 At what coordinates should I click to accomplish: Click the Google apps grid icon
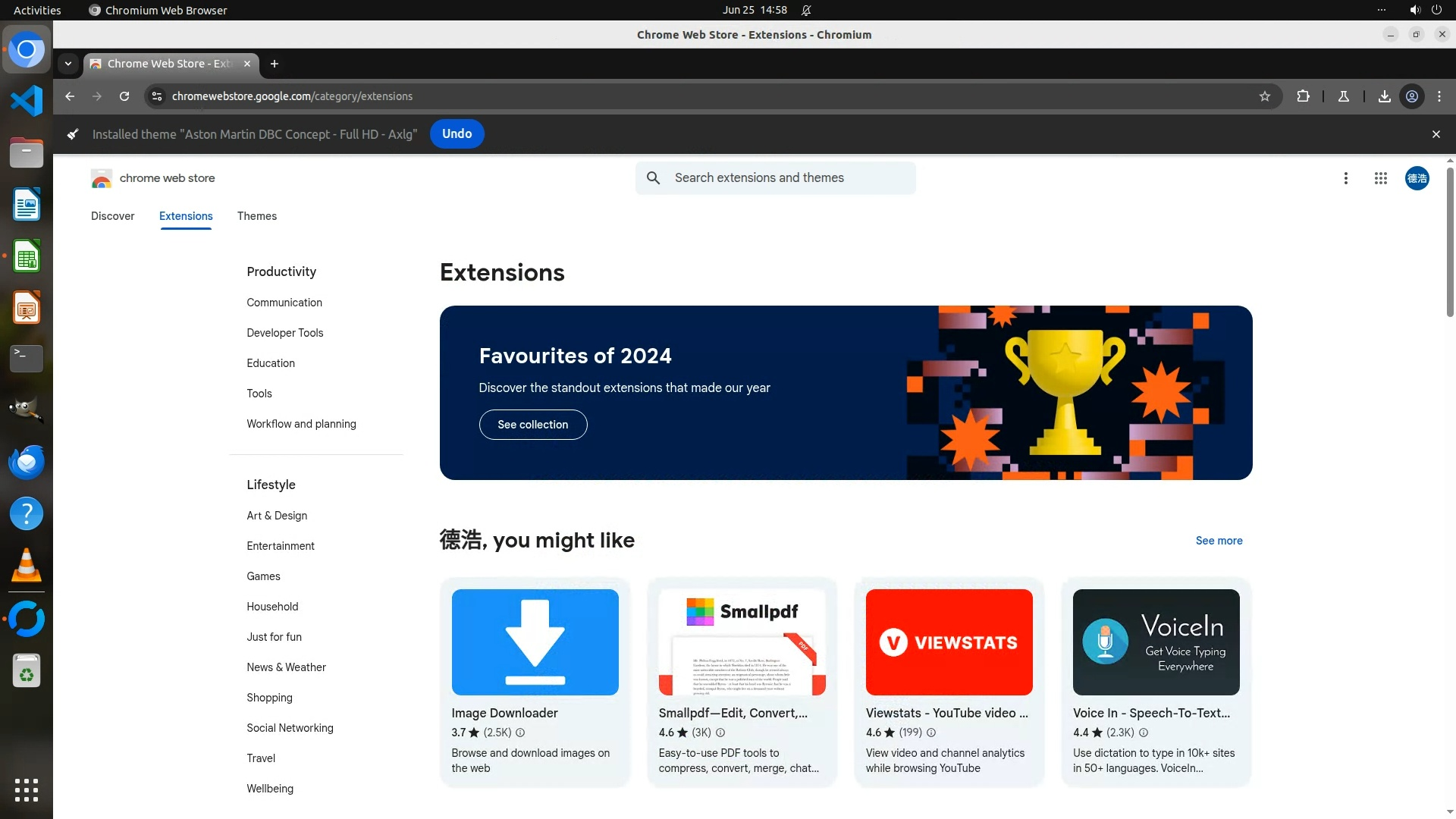(x=1380, y=178)
